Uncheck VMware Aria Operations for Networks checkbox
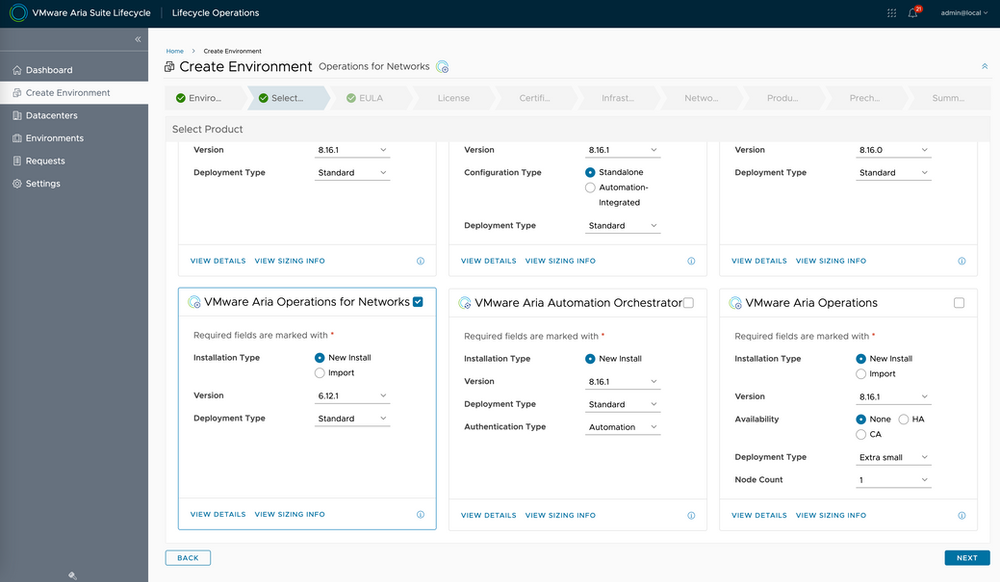The height and width of the screenshot is (582, 1000). (418, 302)
